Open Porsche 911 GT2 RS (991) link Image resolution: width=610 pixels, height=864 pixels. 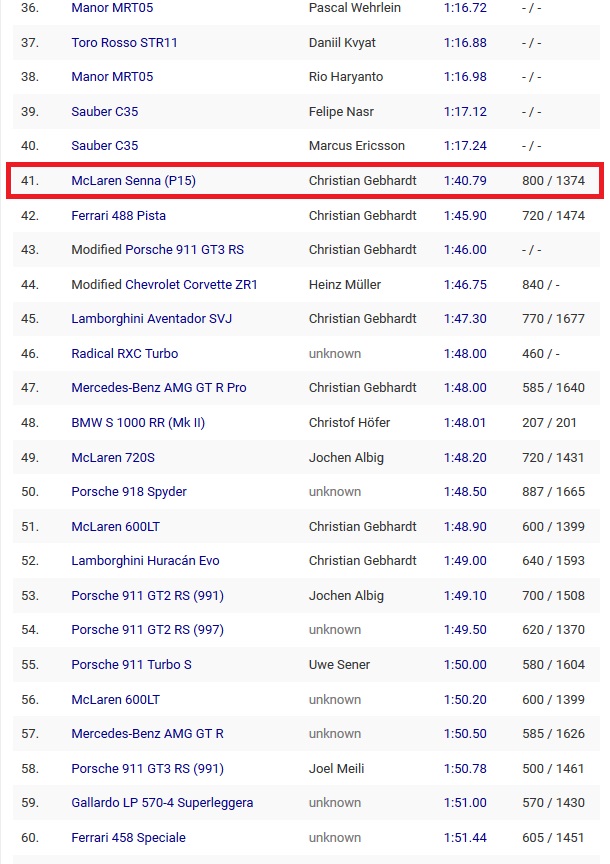click(x=147, y=596)
